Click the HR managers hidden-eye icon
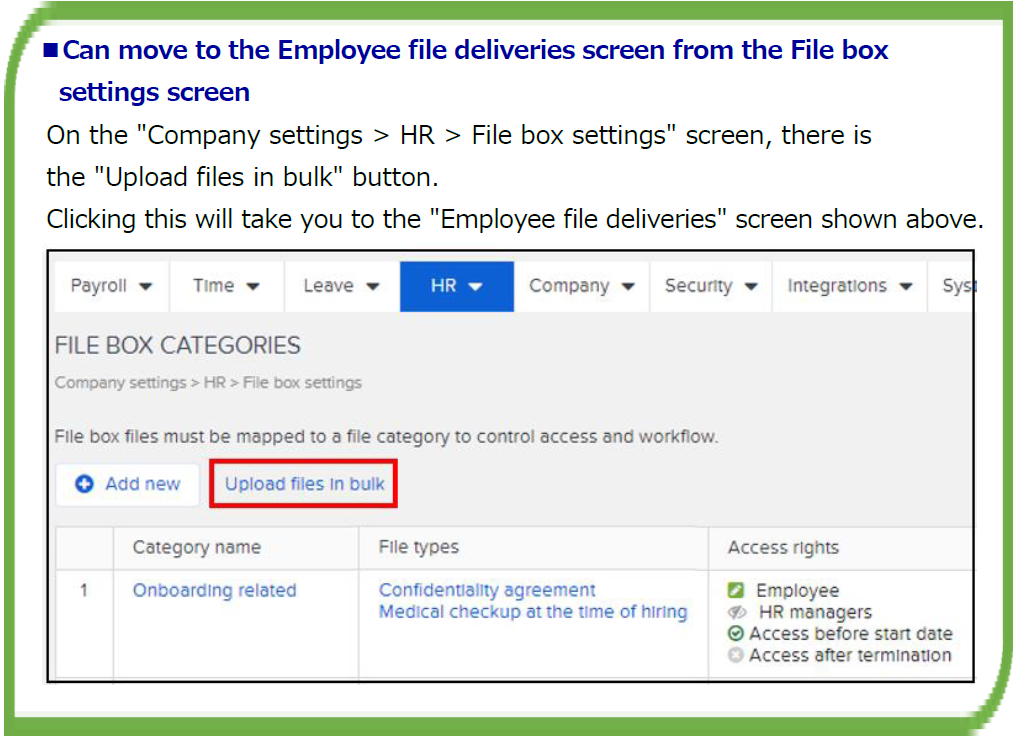 737,612
